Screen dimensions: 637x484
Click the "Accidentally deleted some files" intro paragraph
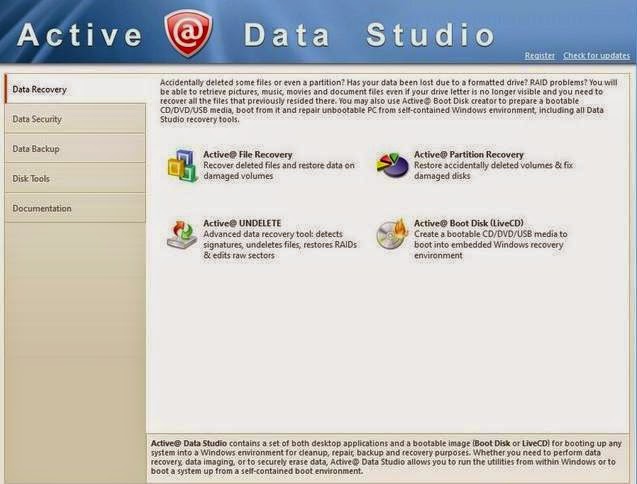pyautogui.click(x=388, y=101)
